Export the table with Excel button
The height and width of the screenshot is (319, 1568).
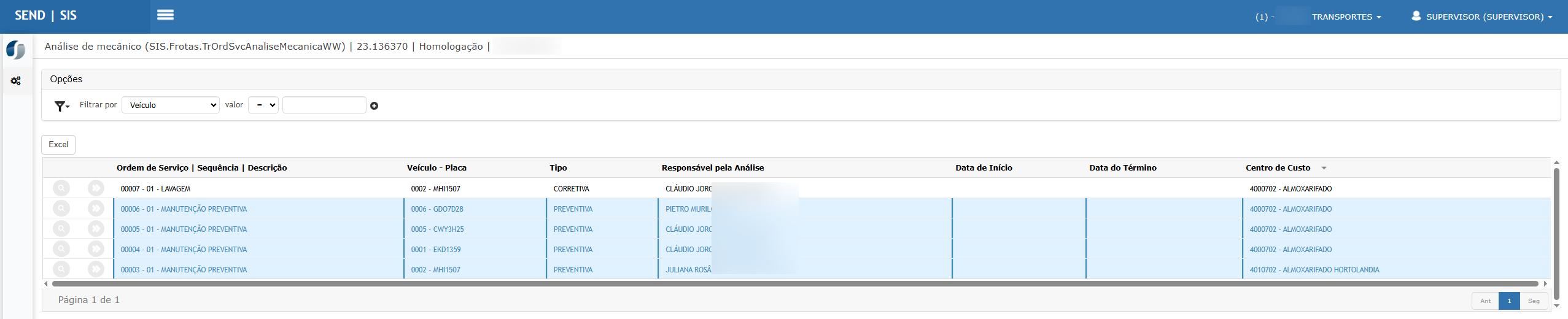(58, 145)
